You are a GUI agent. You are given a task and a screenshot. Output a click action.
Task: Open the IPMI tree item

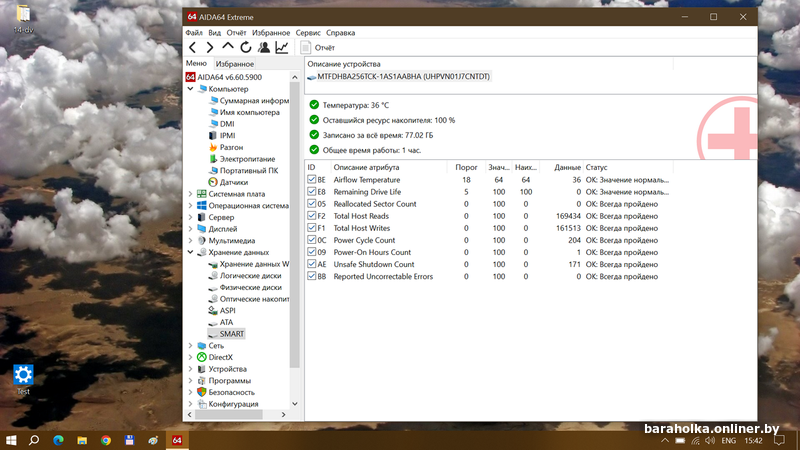coord(222,136)
